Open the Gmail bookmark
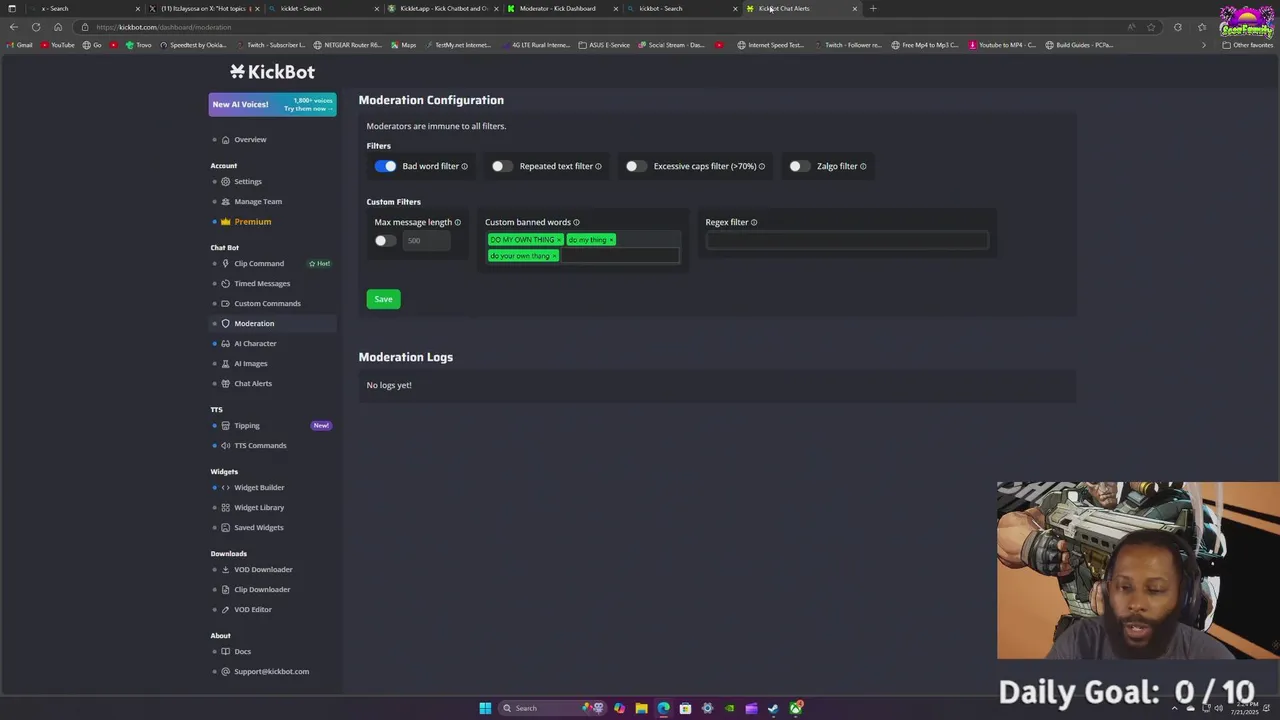Image resolution: width=1280 pixels, height=720 pixels. click(x=20, y=45)
